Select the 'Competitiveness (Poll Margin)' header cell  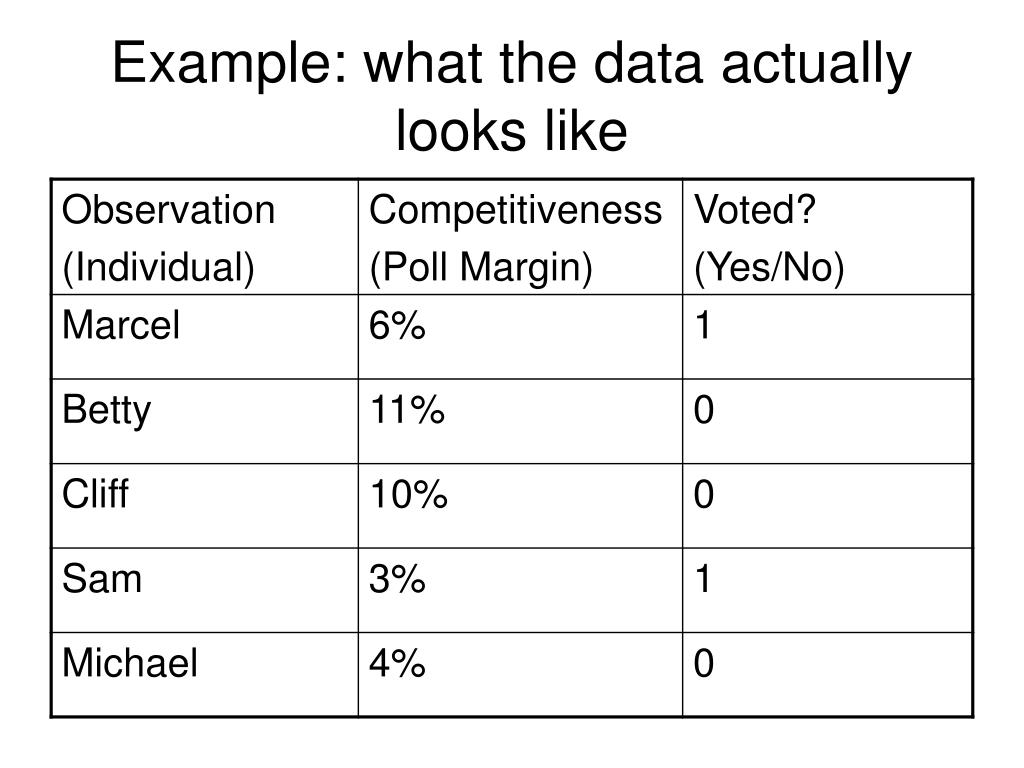[x=520, y=237]
